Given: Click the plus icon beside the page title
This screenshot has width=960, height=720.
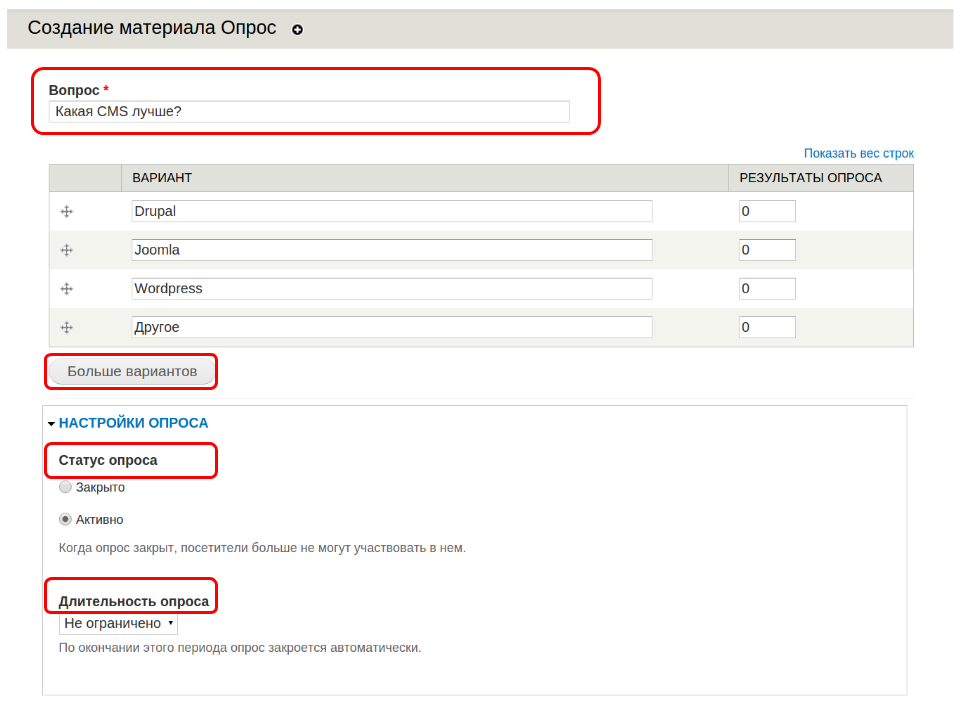Looking at the screenshot, I should point(297,30).
